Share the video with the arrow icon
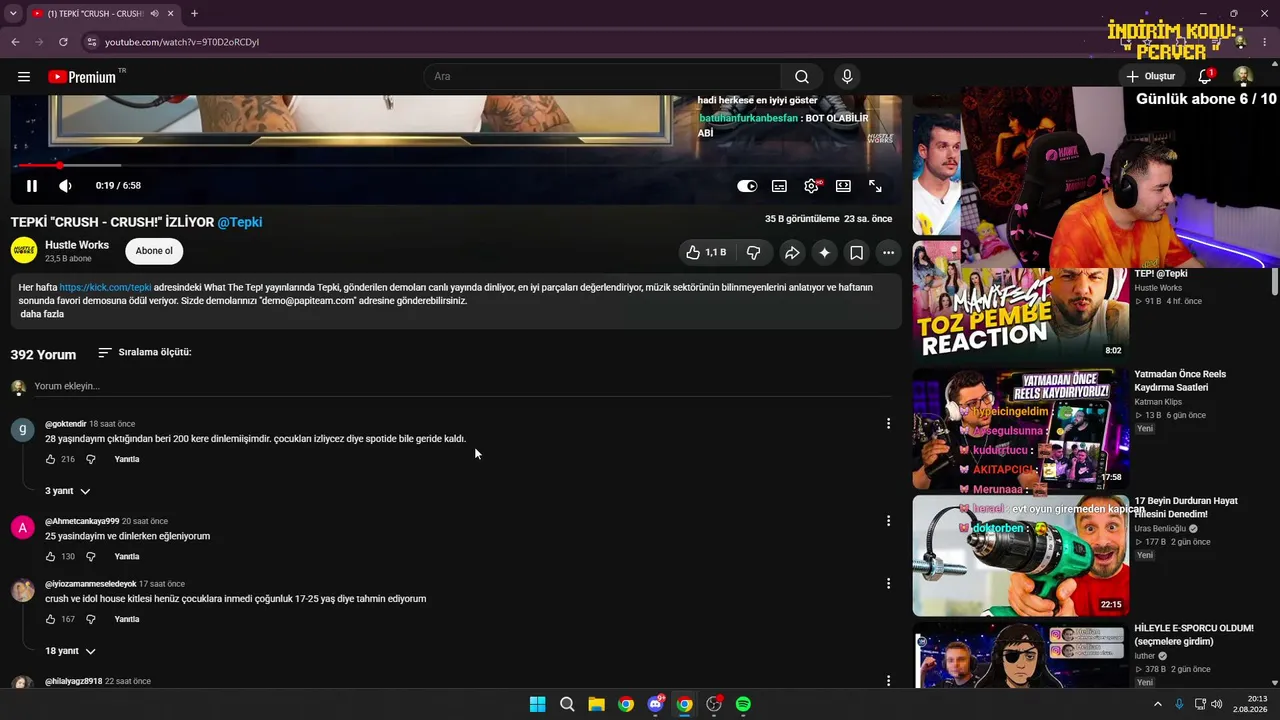 (792, 253)
